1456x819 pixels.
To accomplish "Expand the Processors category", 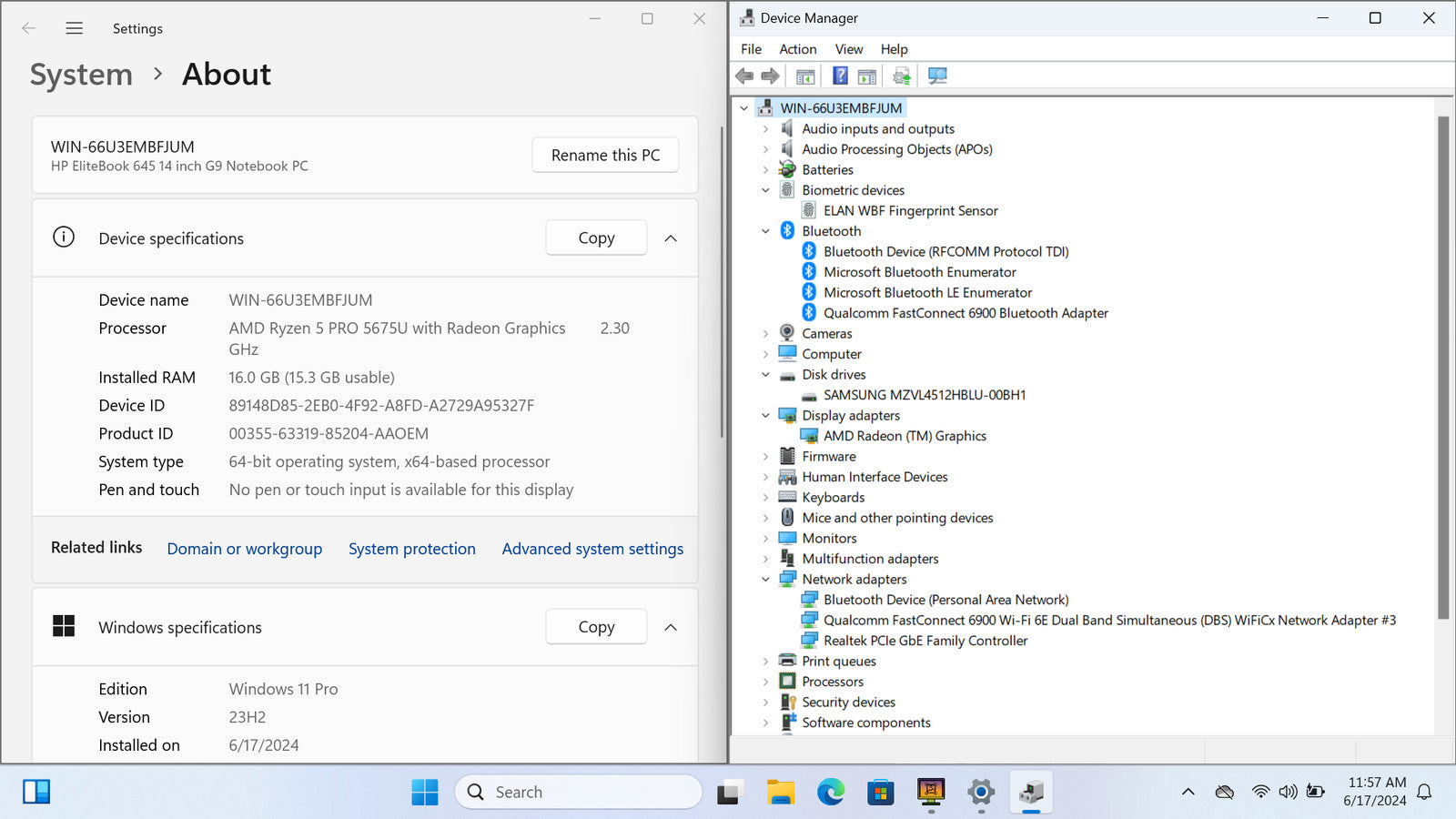I will [x=765, y=682].
